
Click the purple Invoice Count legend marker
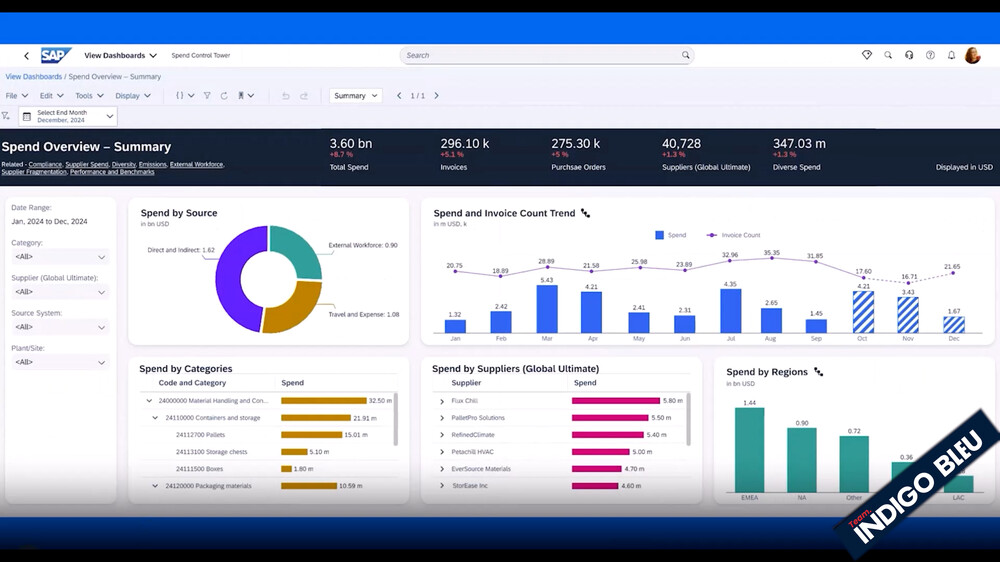coord(712,235)
